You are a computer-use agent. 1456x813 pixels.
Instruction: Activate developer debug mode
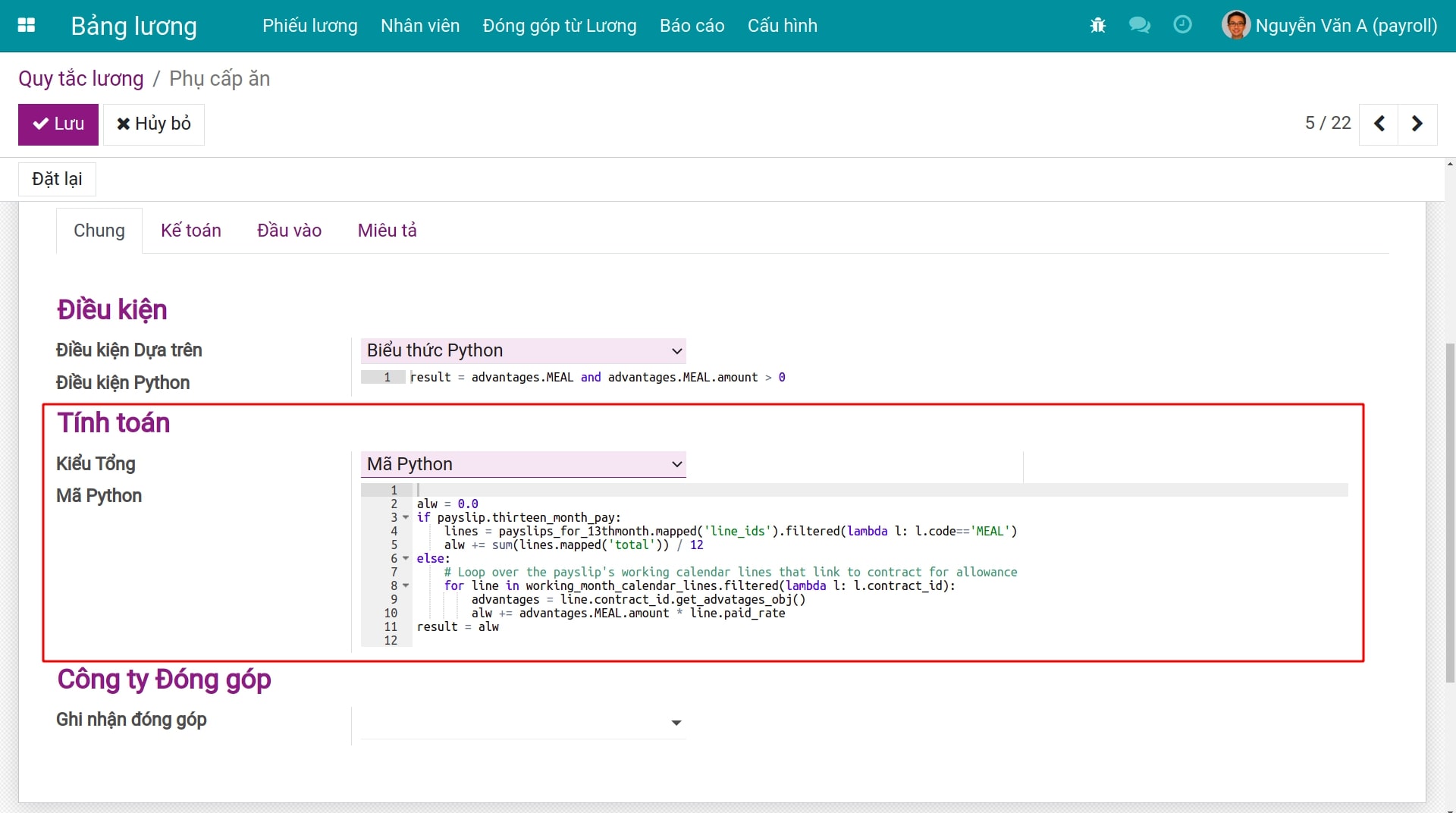click(1097, 25)
